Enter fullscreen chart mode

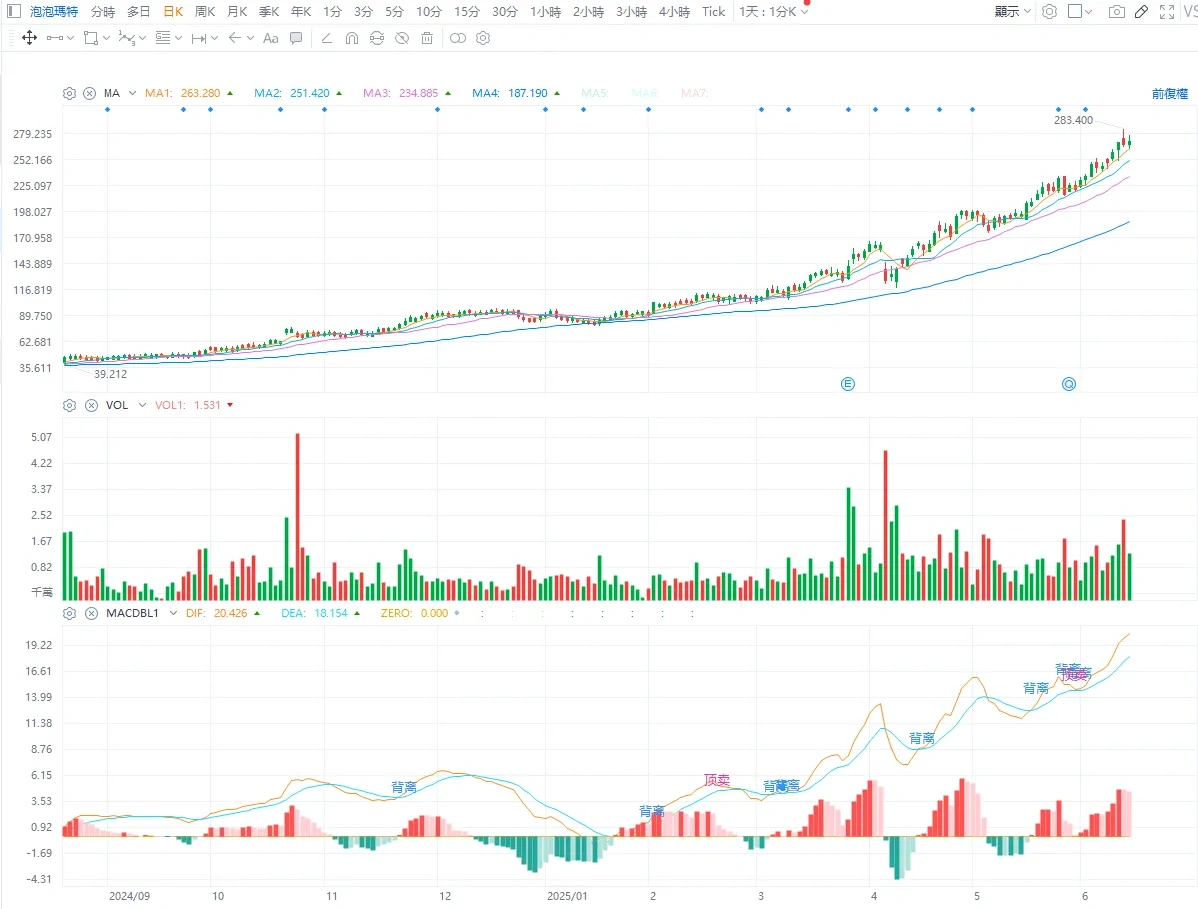click(1167, 11)
